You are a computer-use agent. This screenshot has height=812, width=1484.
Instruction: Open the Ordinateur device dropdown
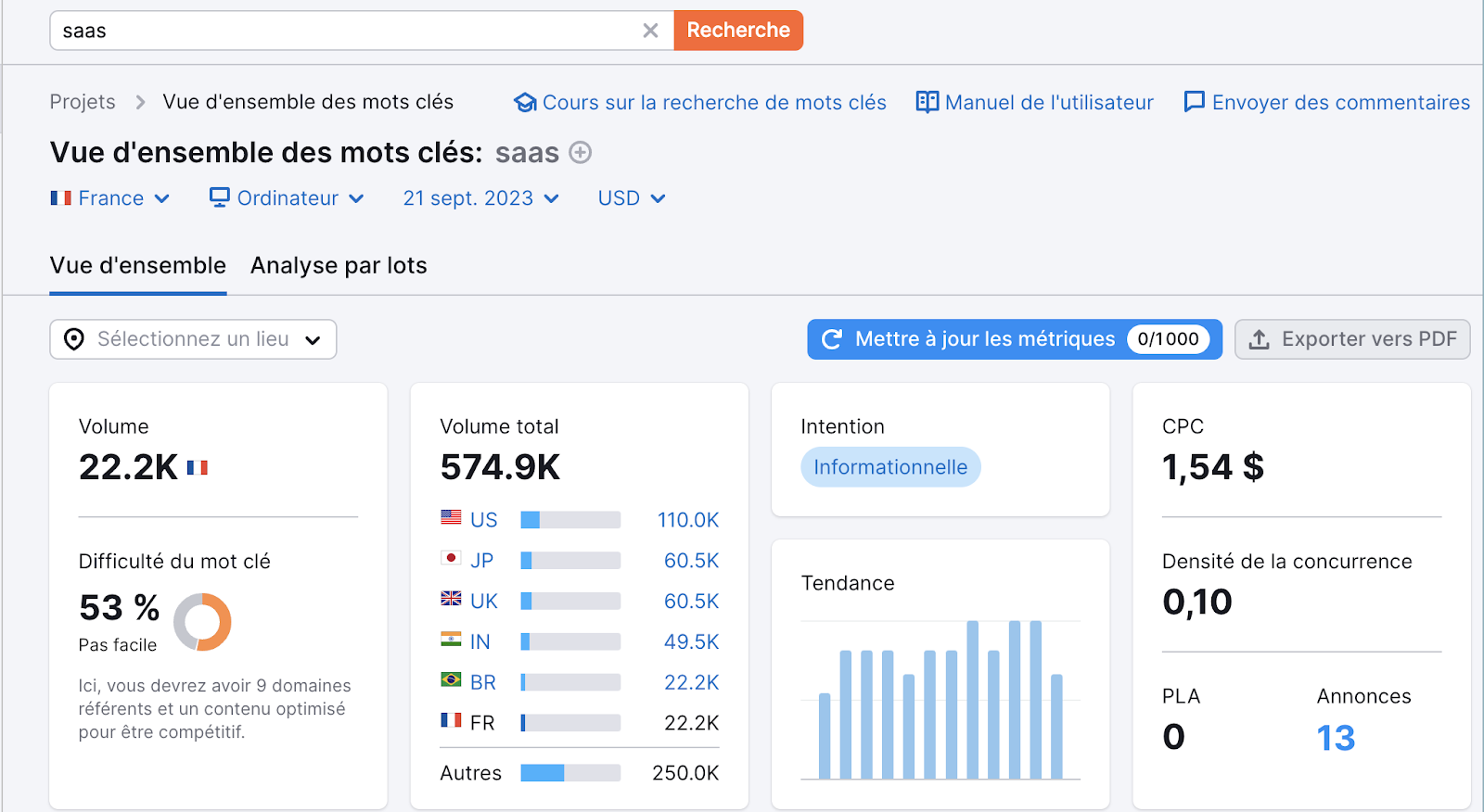[287, 198]
